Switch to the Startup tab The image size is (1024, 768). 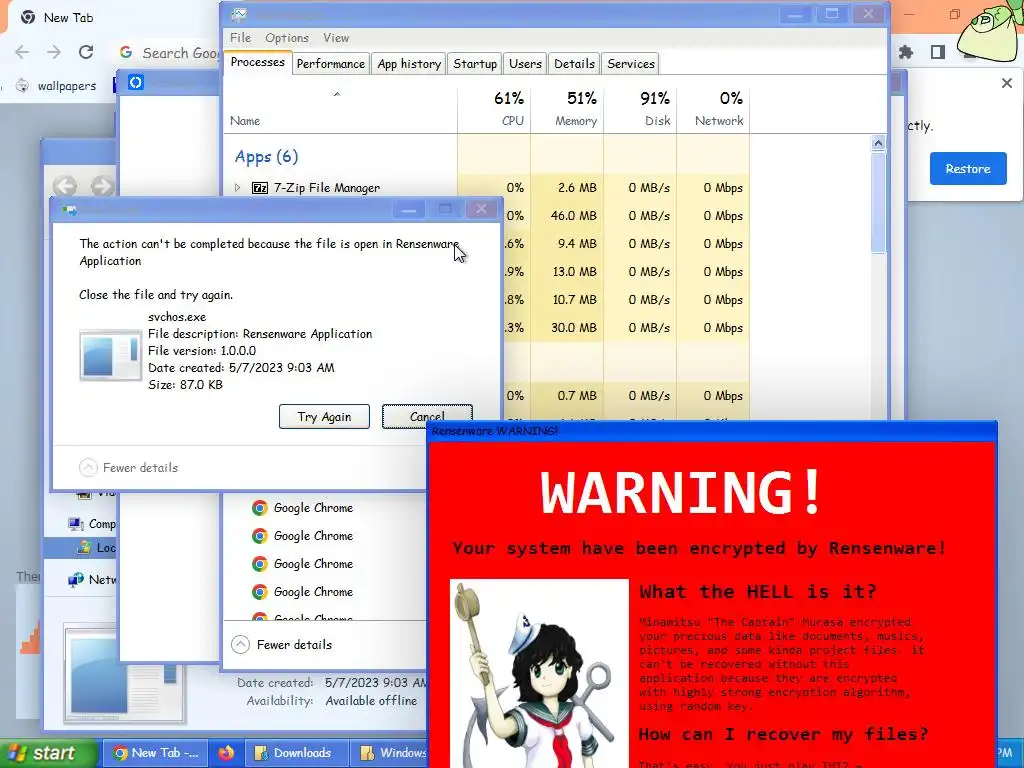coord(475,63)
